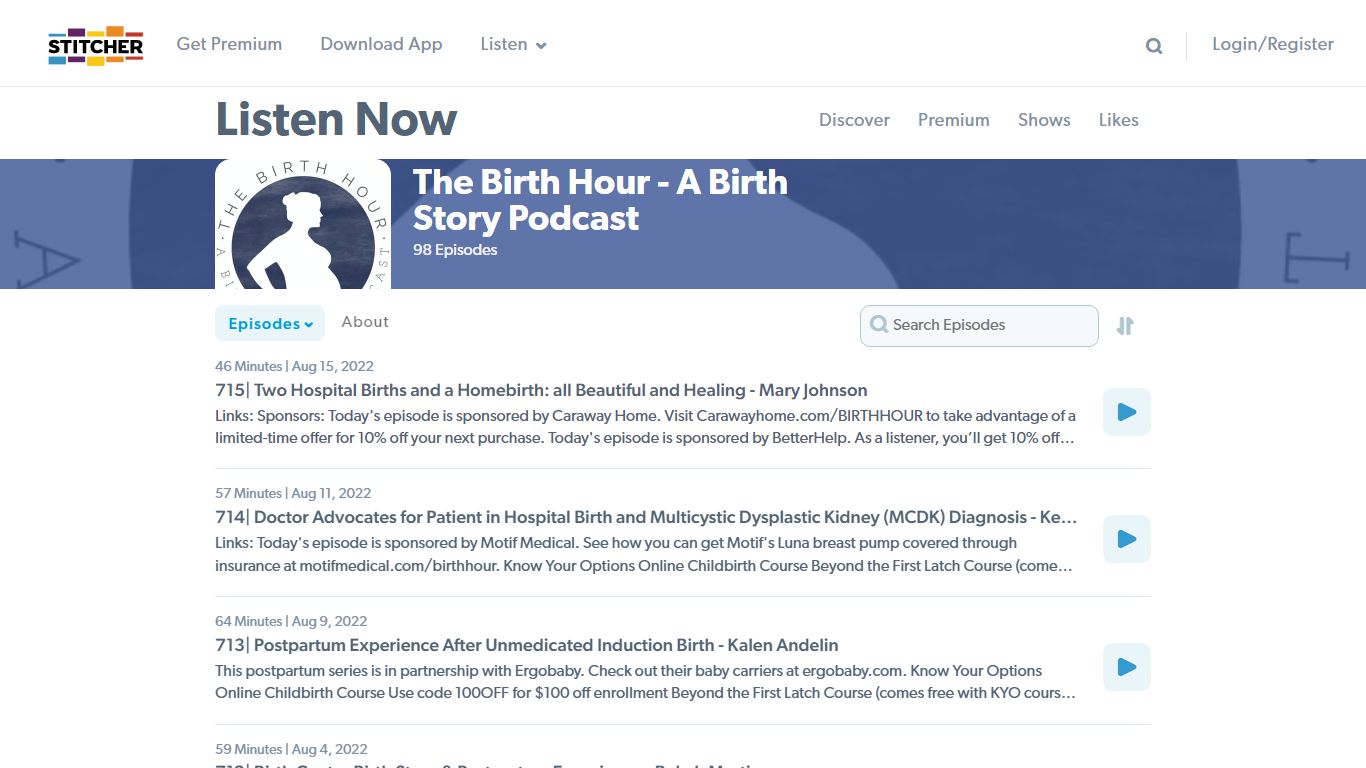Click the Listen Now heading
The height and width of the screenshot is (768, 1366).
click(x=336, y=119)
